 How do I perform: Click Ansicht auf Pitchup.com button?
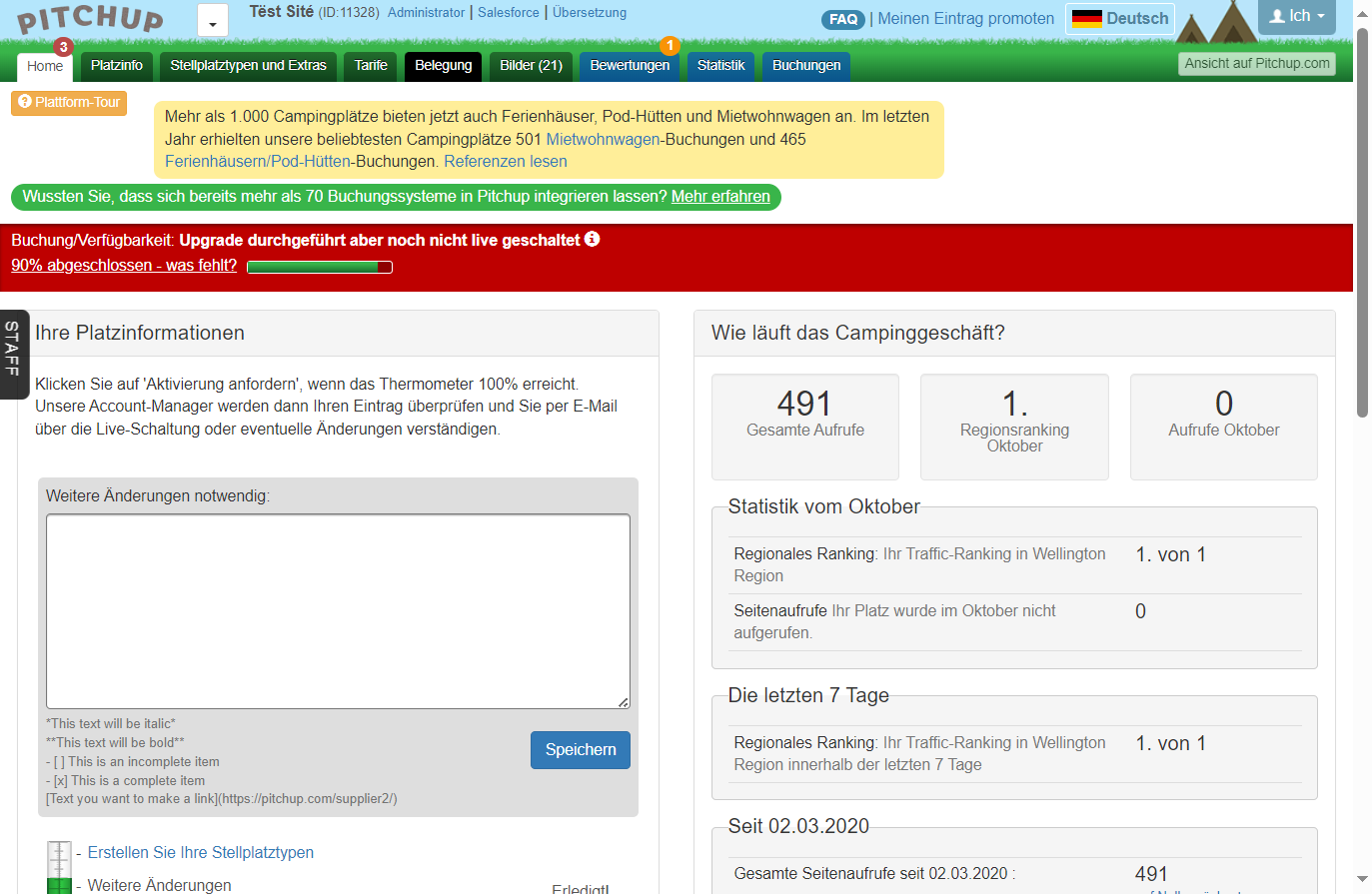click(x=1257, y=64)
